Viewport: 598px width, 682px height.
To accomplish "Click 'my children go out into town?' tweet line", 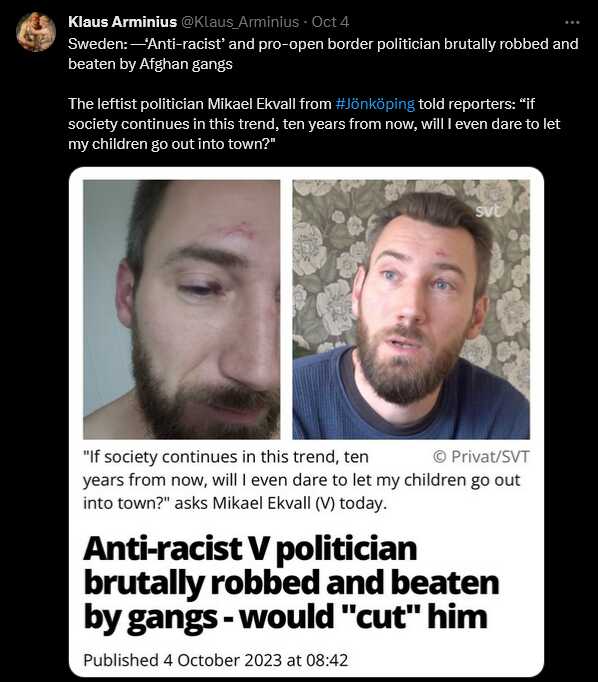I will pyautogui.click(x=172, y=144).
